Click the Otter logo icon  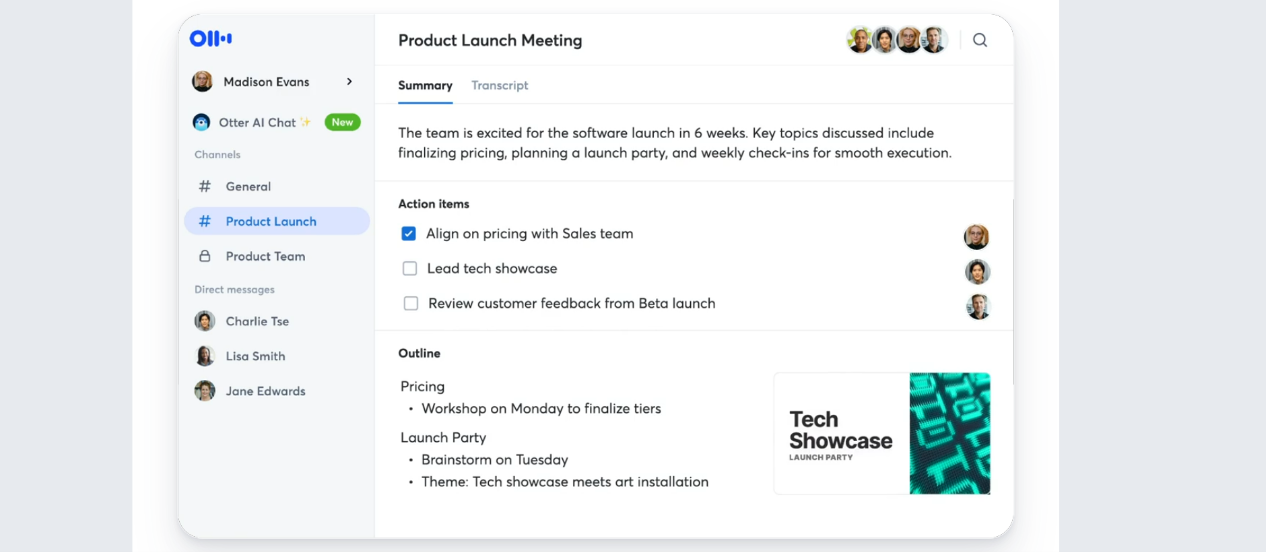click(211, 39)
